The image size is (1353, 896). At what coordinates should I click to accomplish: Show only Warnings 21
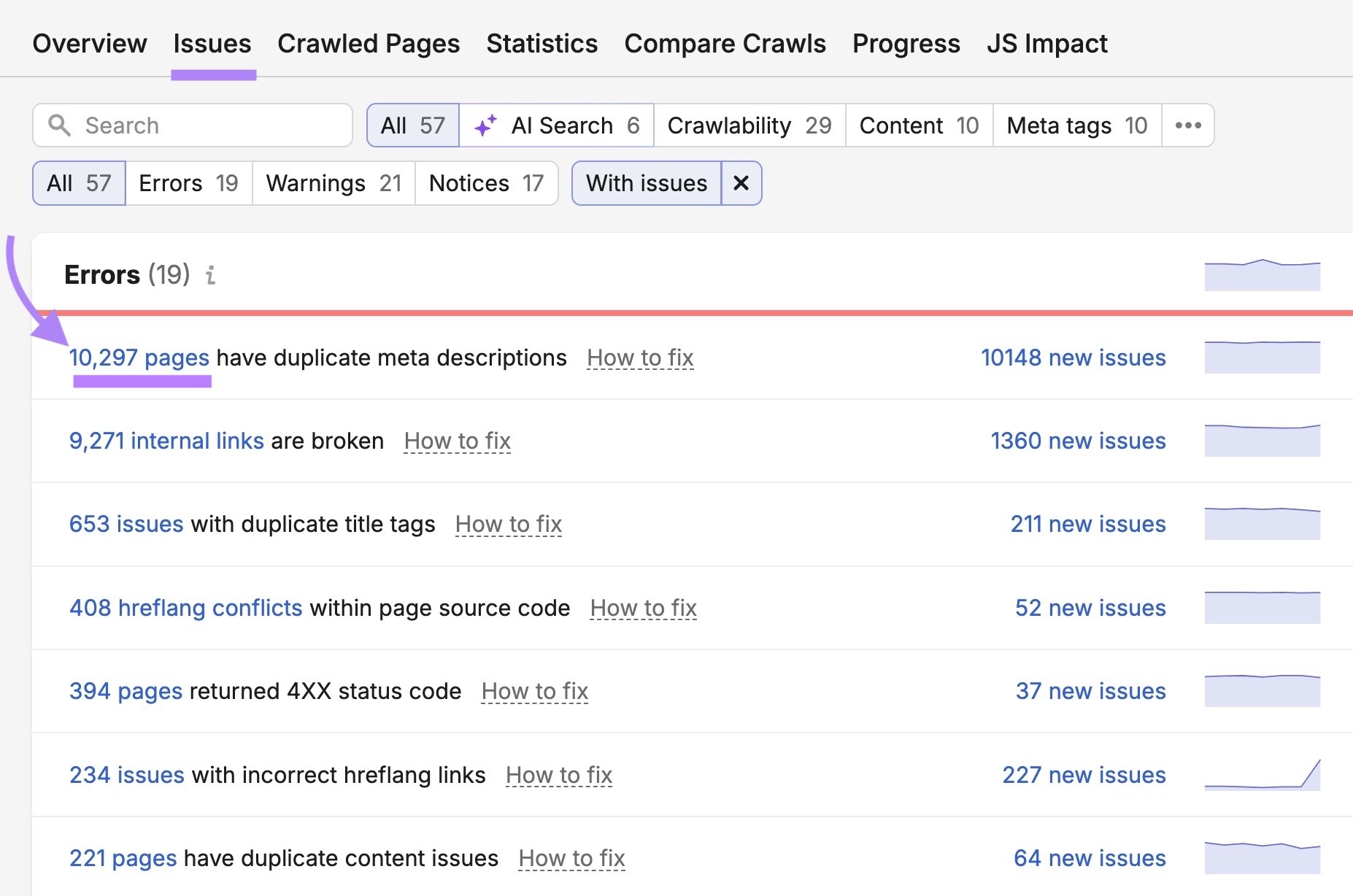pyautogui.click(x=334, y=183)
